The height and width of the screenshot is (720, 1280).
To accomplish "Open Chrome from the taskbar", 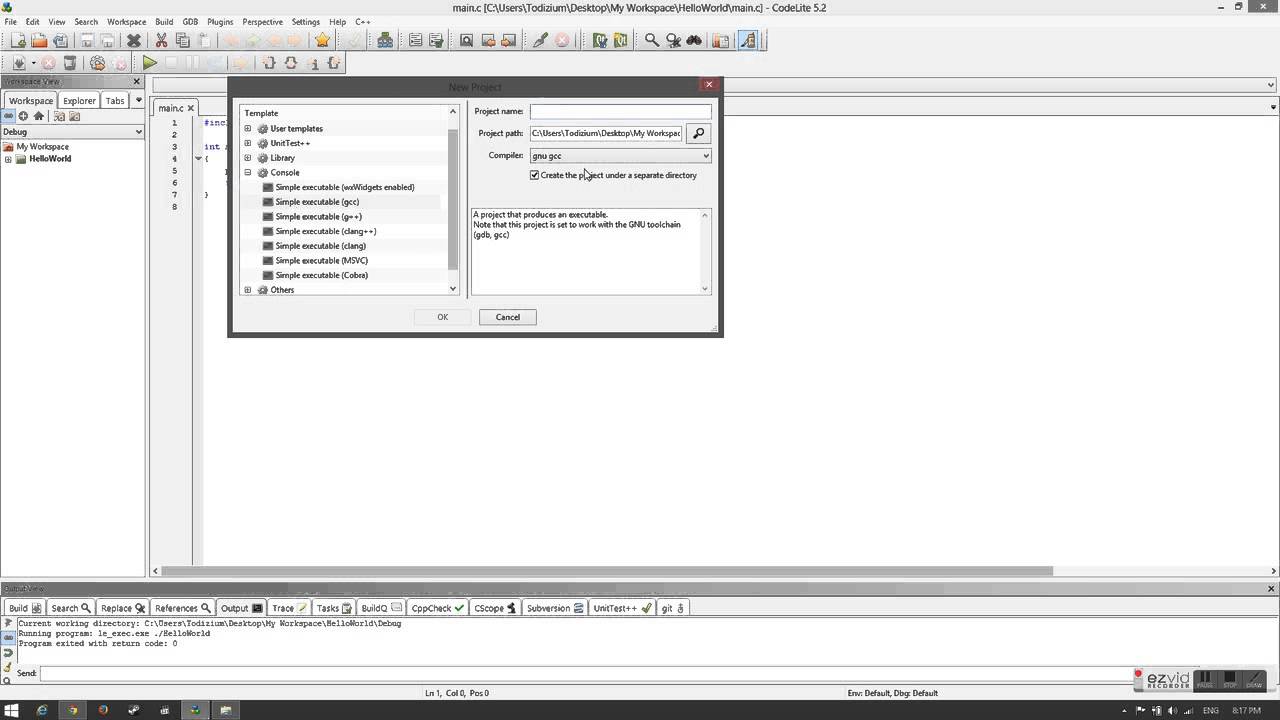I will click(x=72, y=710).
